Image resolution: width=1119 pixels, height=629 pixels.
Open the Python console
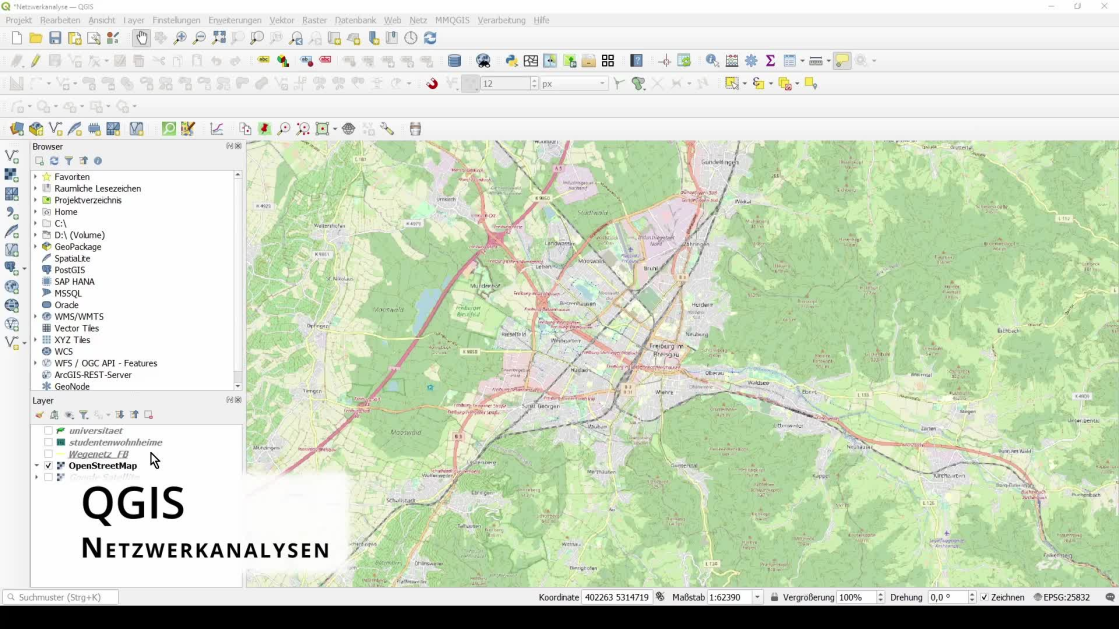click(x=511, y=61)
